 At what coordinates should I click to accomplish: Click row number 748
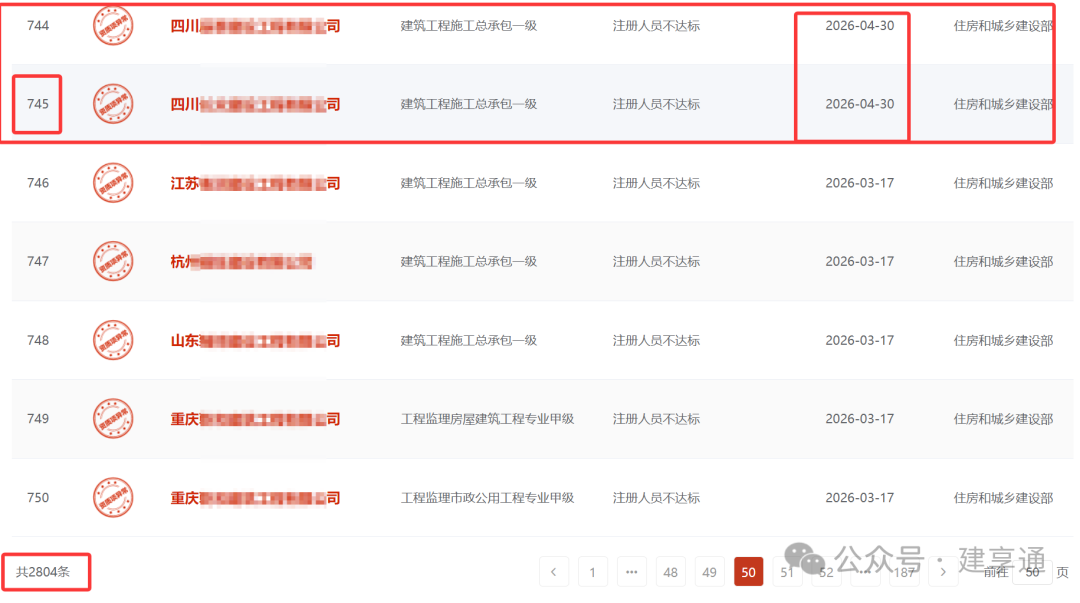coord(38,340)
